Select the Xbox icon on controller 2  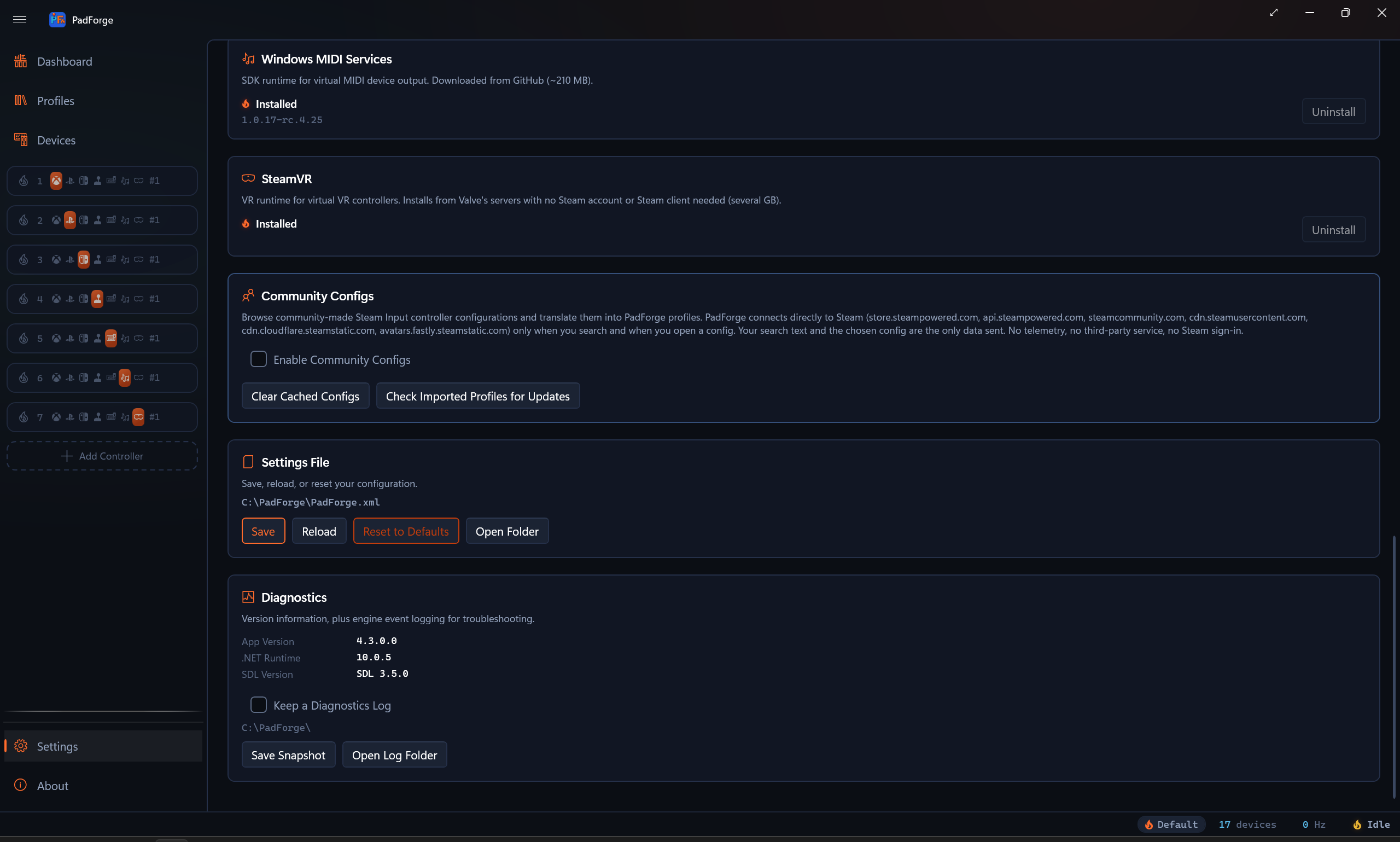coord(56,220)
